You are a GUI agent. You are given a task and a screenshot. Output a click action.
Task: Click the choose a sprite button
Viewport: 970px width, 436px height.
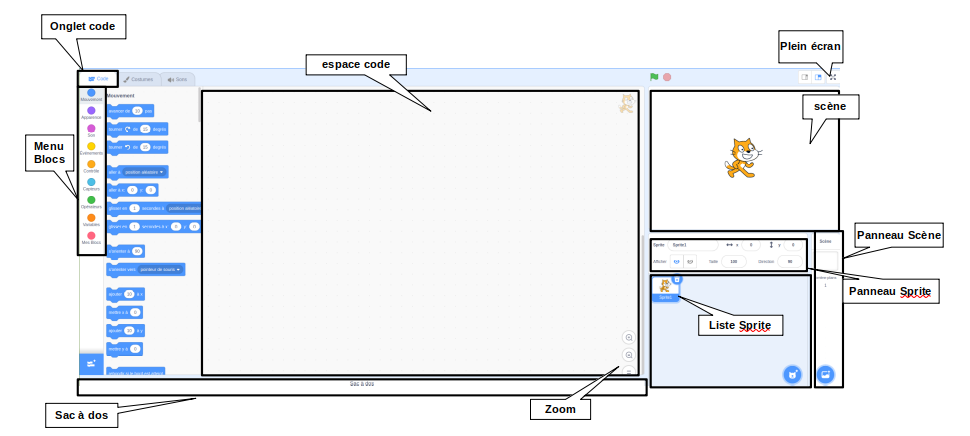(792, 374)
